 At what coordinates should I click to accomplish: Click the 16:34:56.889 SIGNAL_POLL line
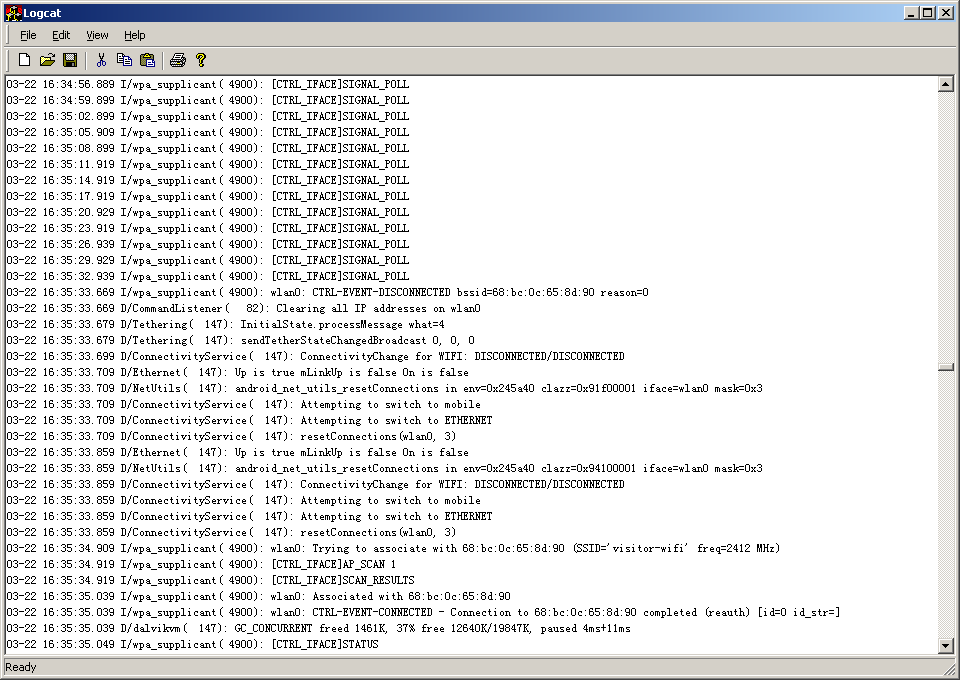click(x=208, y=84)
